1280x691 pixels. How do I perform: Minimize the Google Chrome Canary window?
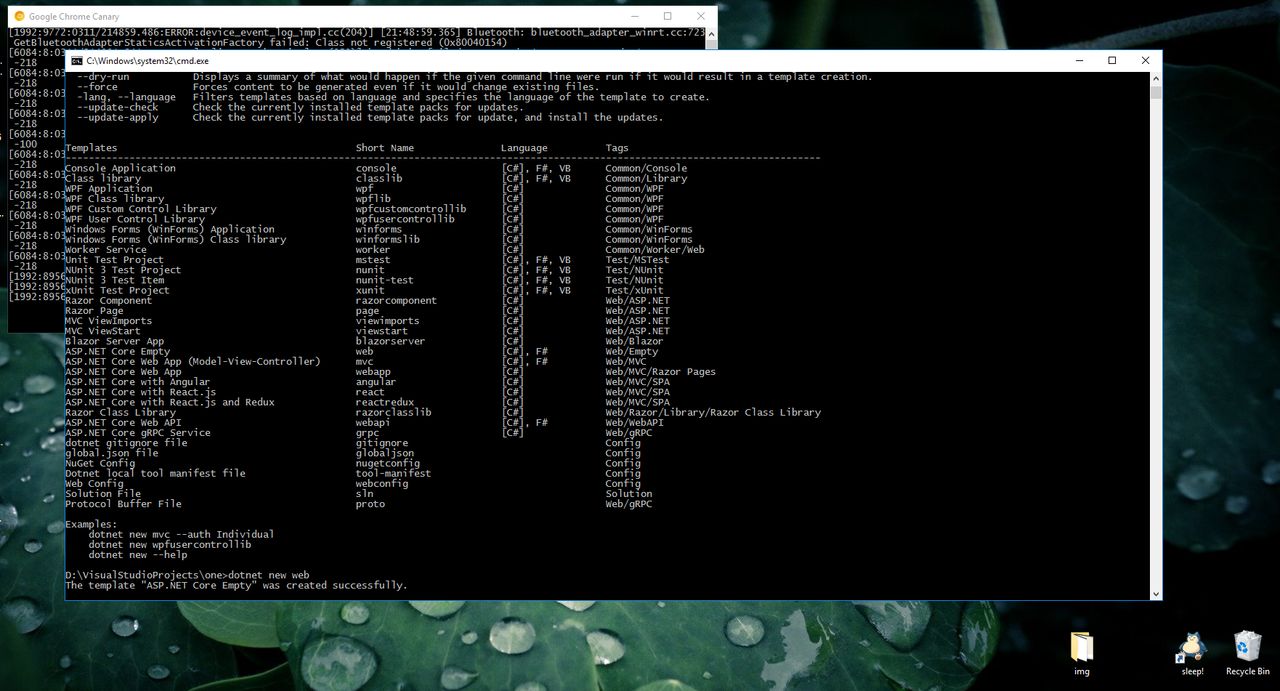coord(634,16)
